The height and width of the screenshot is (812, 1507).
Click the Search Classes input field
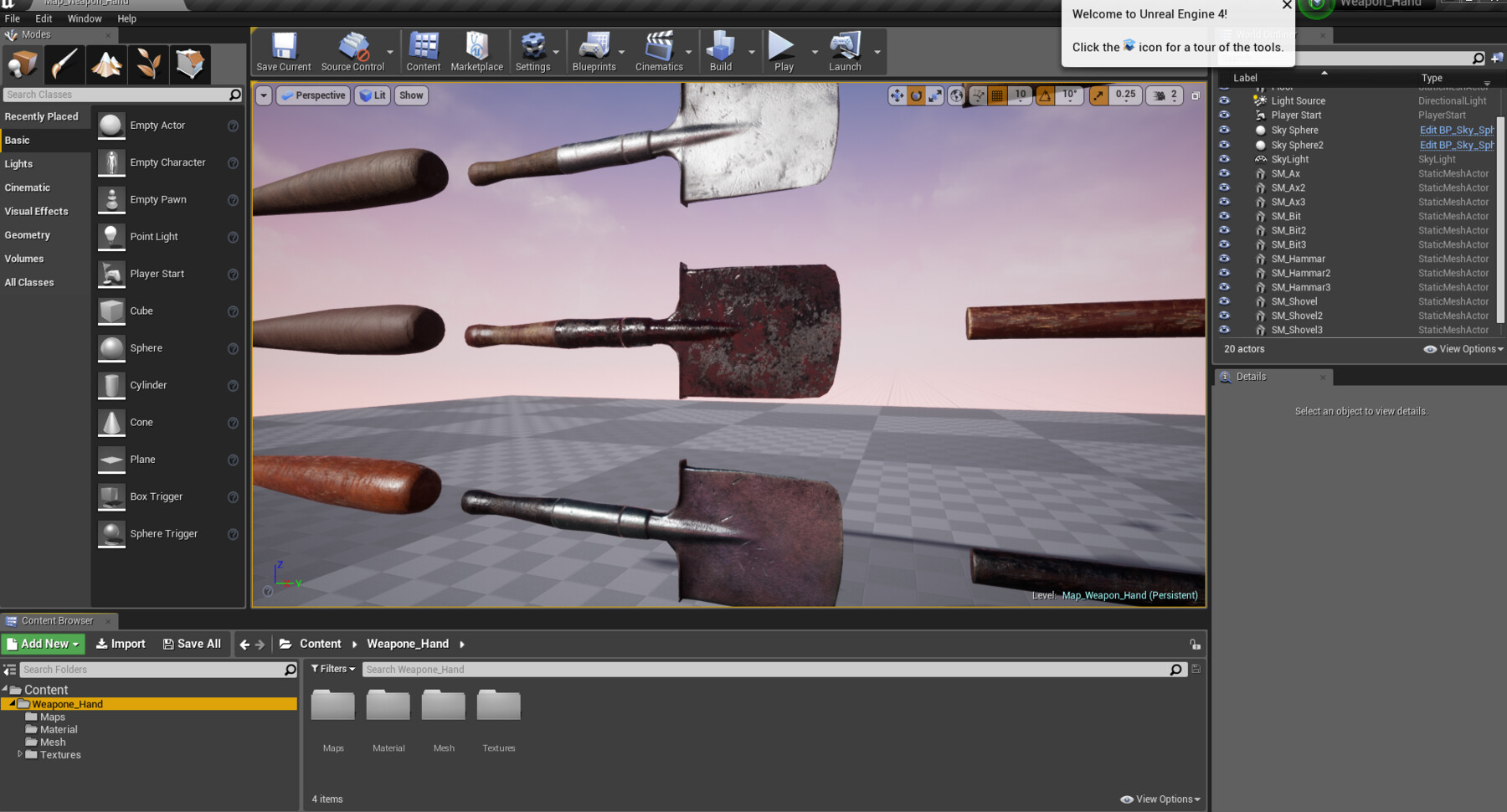pos(116,95)
